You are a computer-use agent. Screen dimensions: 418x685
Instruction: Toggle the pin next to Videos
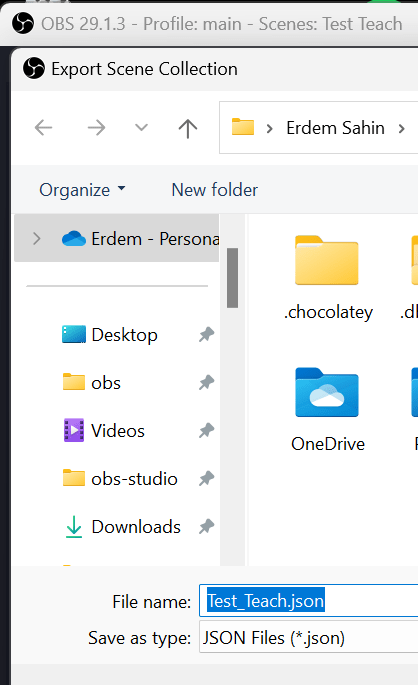(206, 431)
